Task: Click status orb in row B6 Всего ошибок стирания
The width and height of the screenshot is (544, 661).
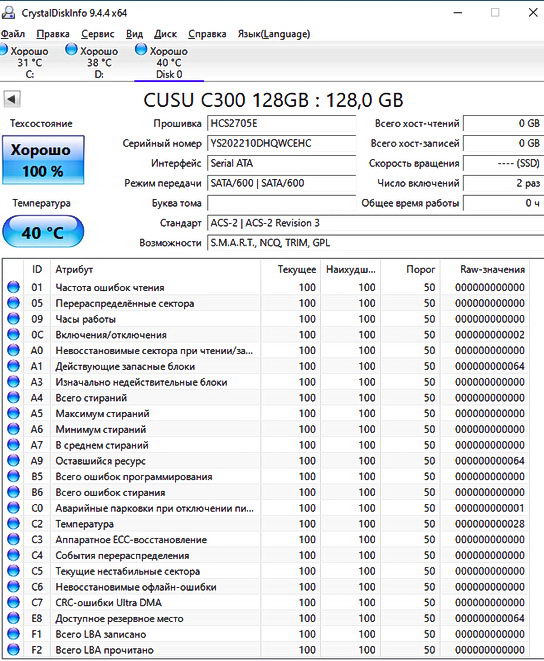Action: [x=13, y=492]
